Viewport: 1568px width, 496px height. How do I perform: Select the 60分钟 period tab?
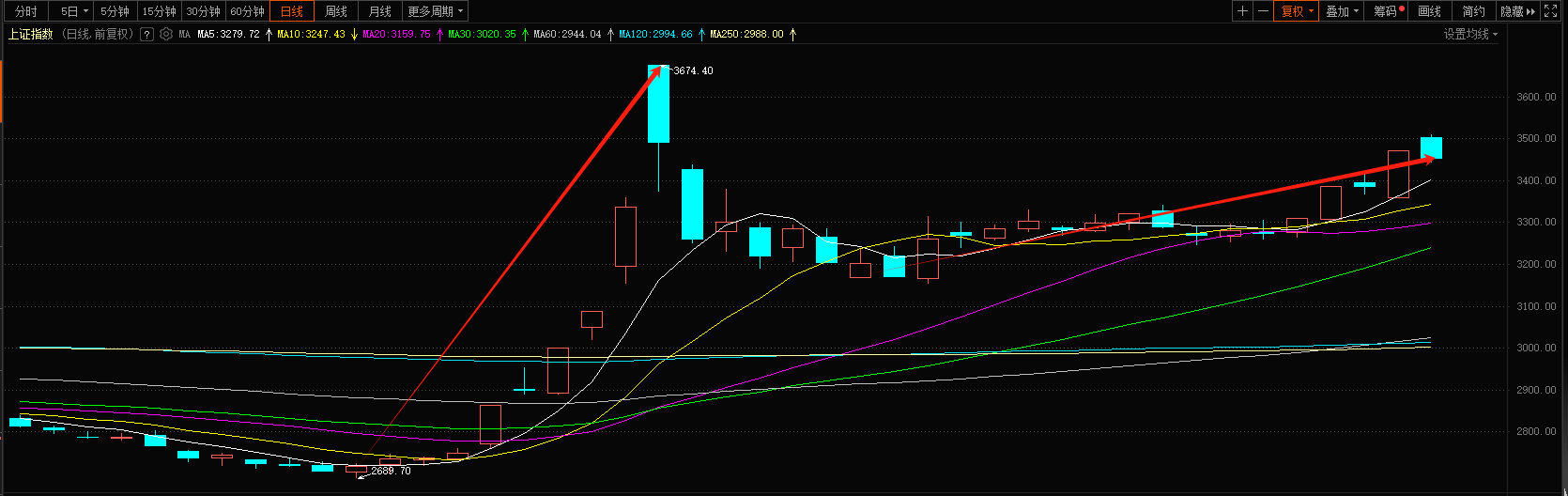coord(247,11)
